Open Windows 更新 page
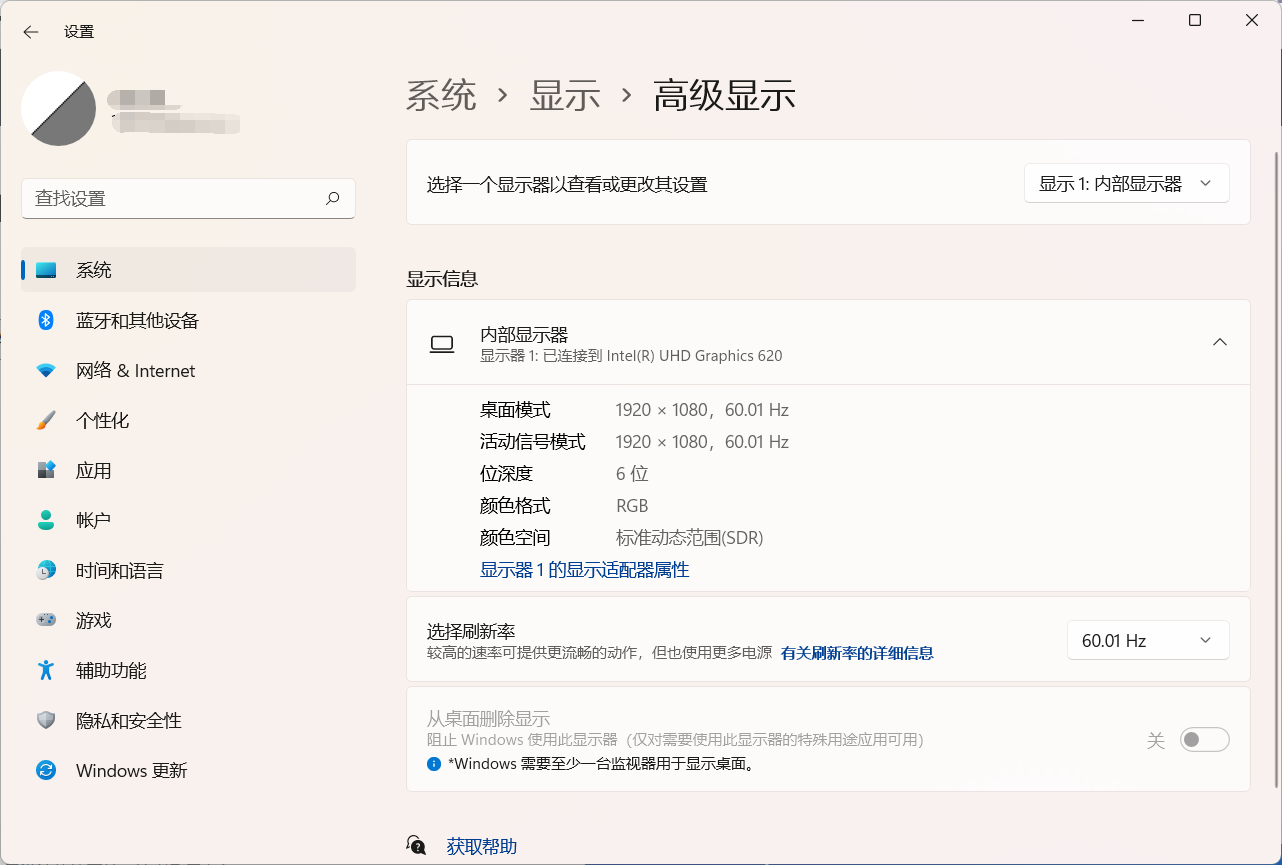The image size is (1282, 865). (188, 770)
